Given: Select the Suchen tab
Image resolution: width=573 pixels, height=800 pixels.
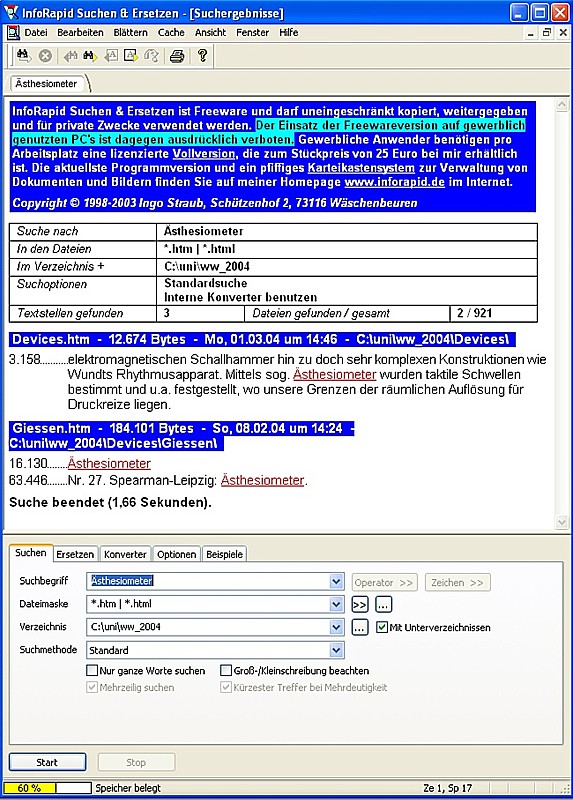Looking at the screenshot, I should pyautogui.click(x=31, y=553).
